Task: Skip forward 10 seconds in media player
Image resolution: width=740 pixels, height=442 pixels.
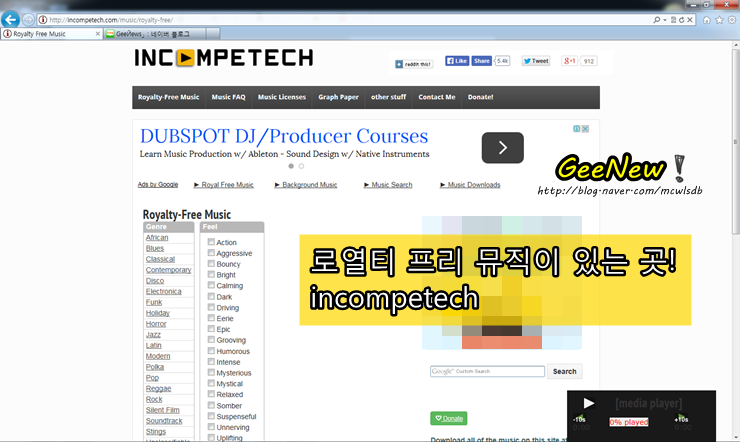Action: tap(681, 418)
